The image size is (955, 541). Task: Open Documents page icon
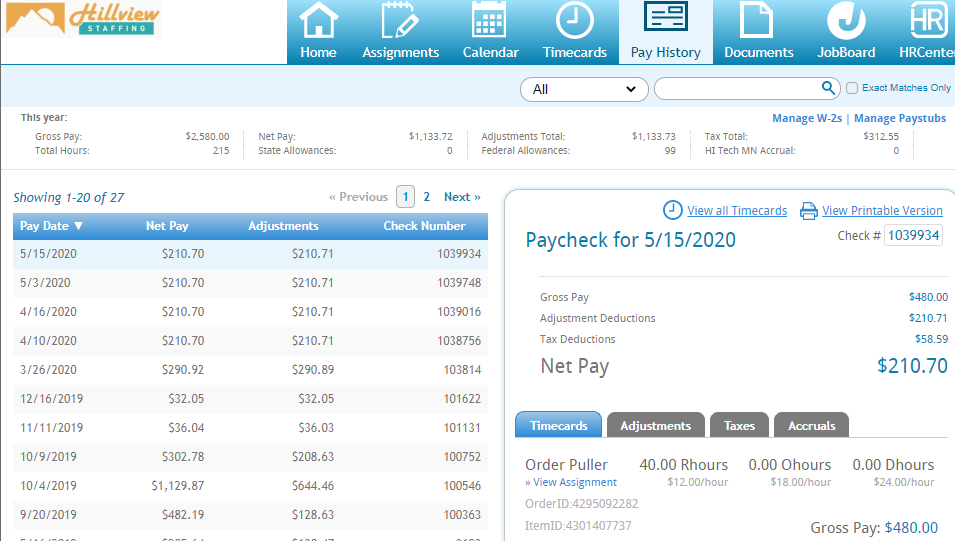click(757, 21)
